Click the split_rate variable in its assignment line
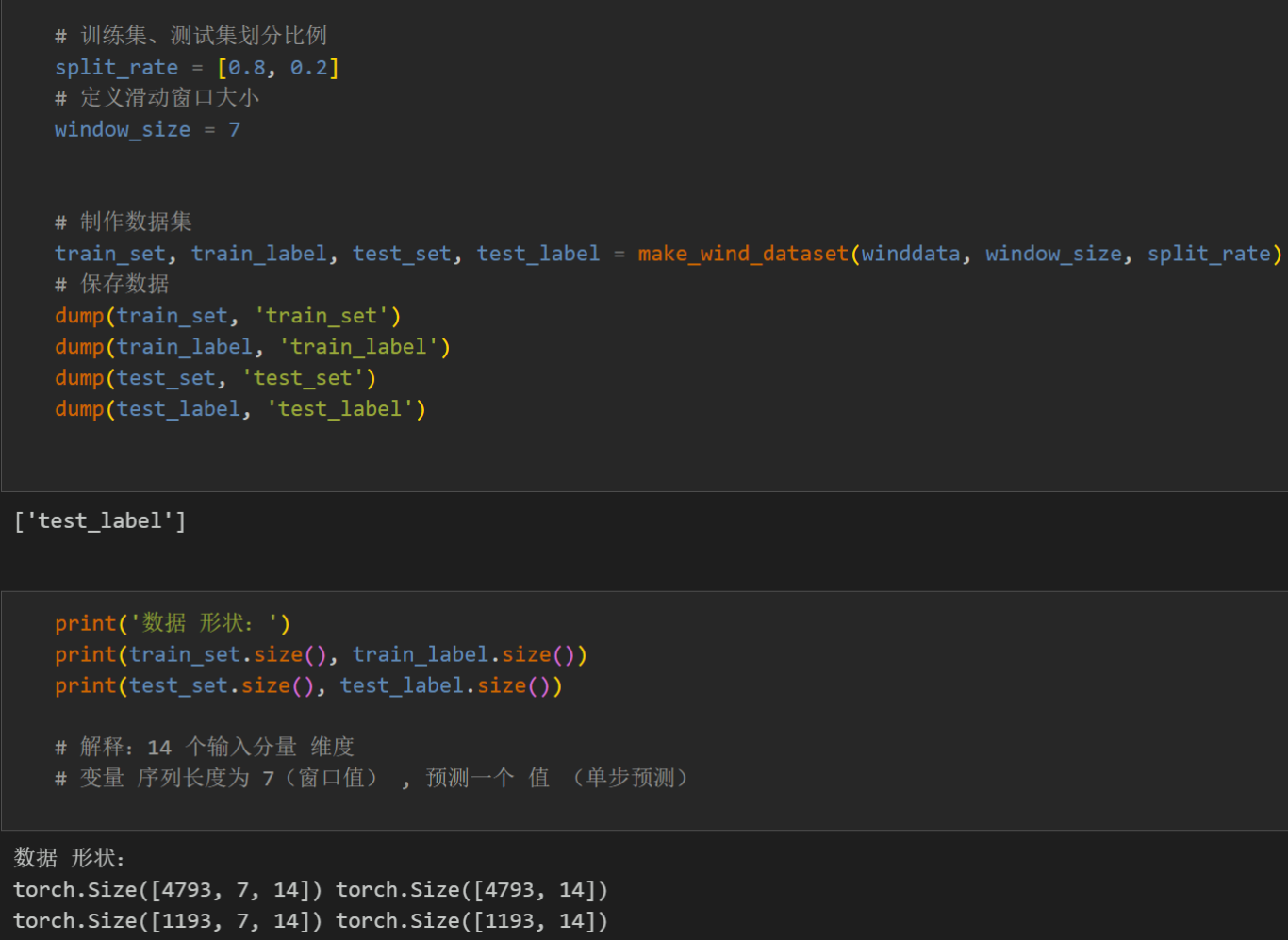This screenshot has width=1288, height=940. (116, 68)
